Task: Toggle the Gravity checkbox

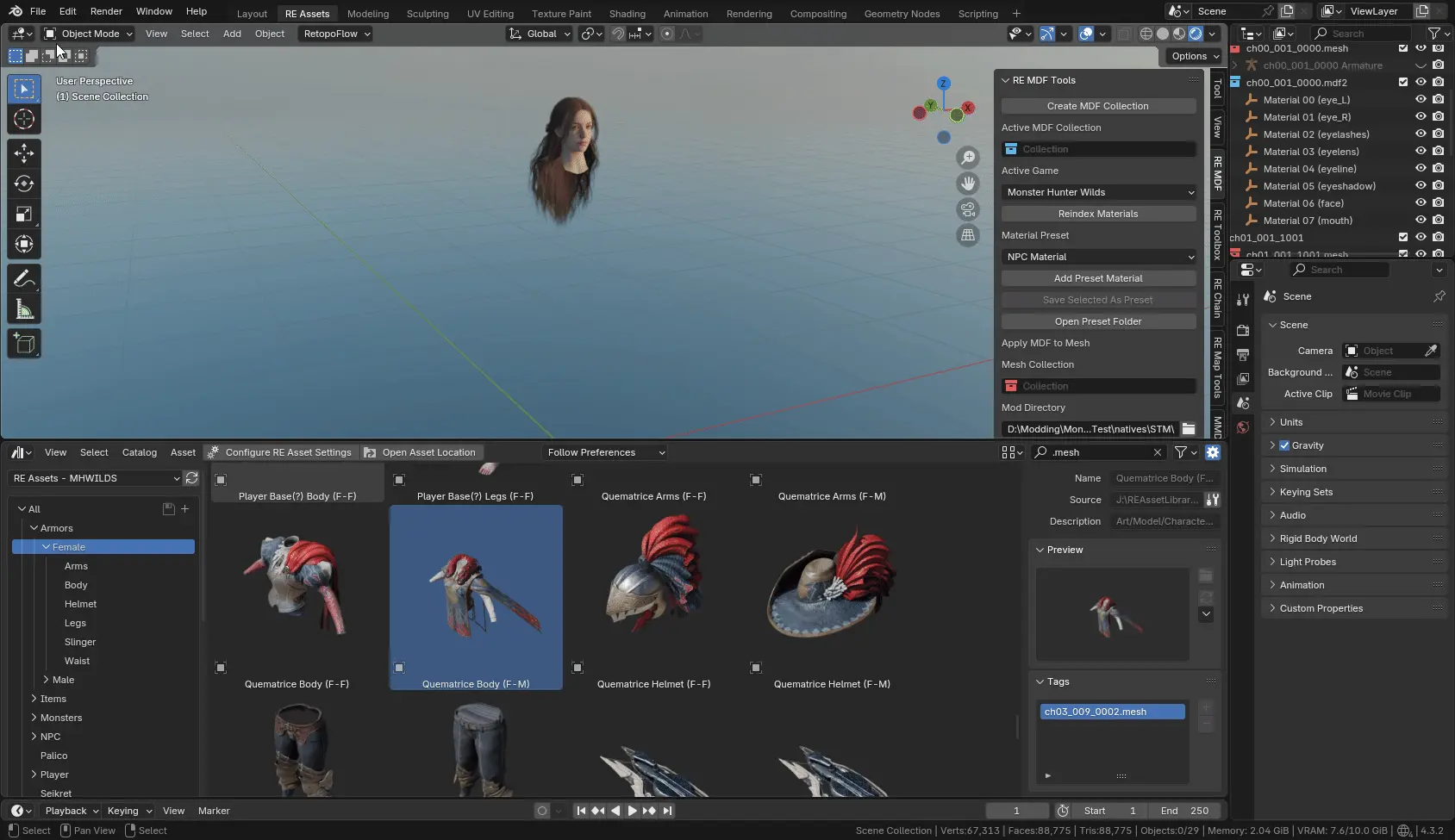Action: [x=1284, y=445]
